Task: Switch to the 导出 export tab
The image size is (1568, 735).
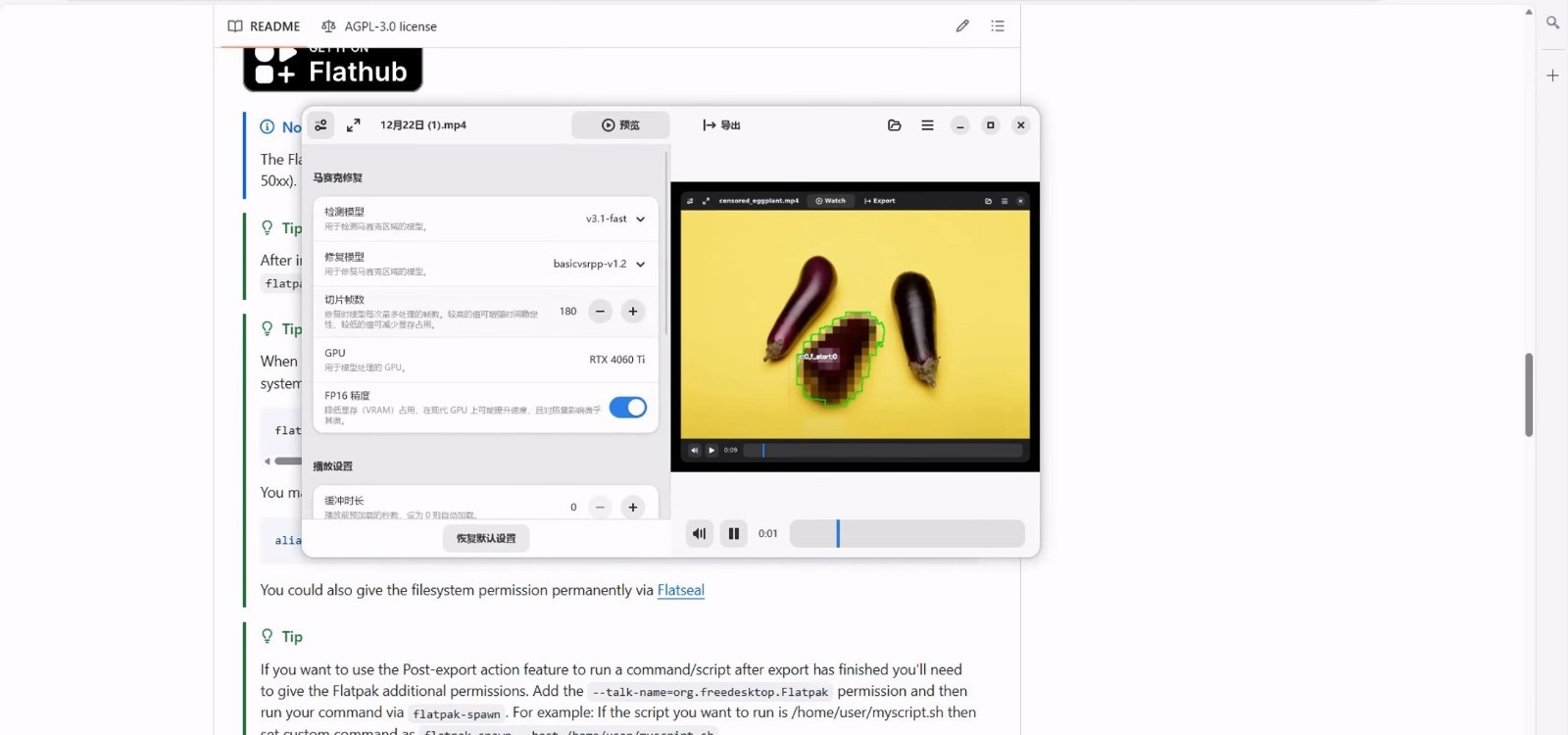Action: [721, 125]
